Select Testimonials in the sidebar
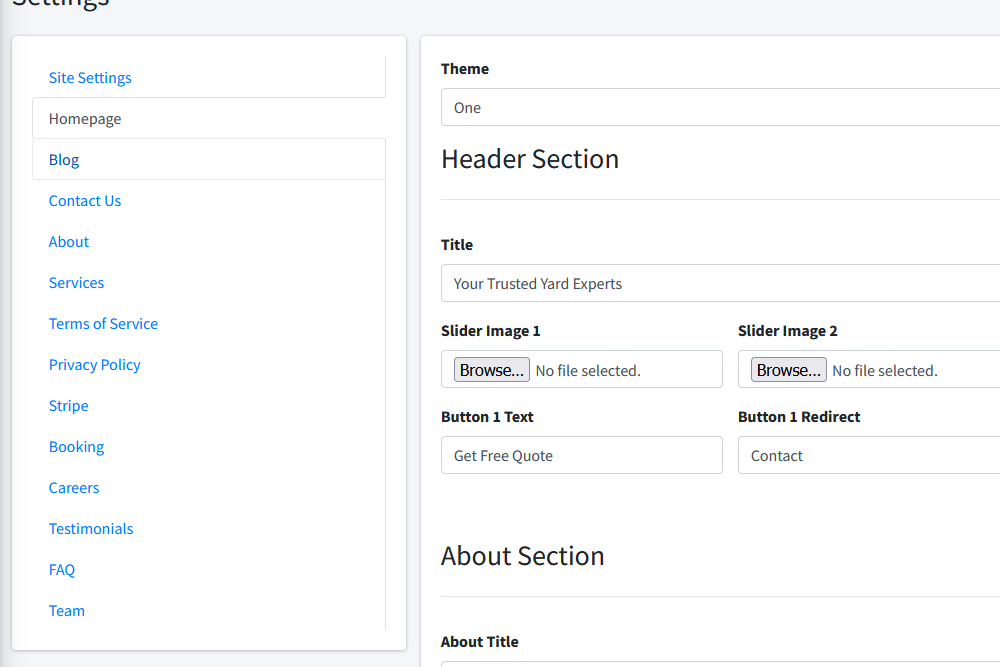 point(91,529)
